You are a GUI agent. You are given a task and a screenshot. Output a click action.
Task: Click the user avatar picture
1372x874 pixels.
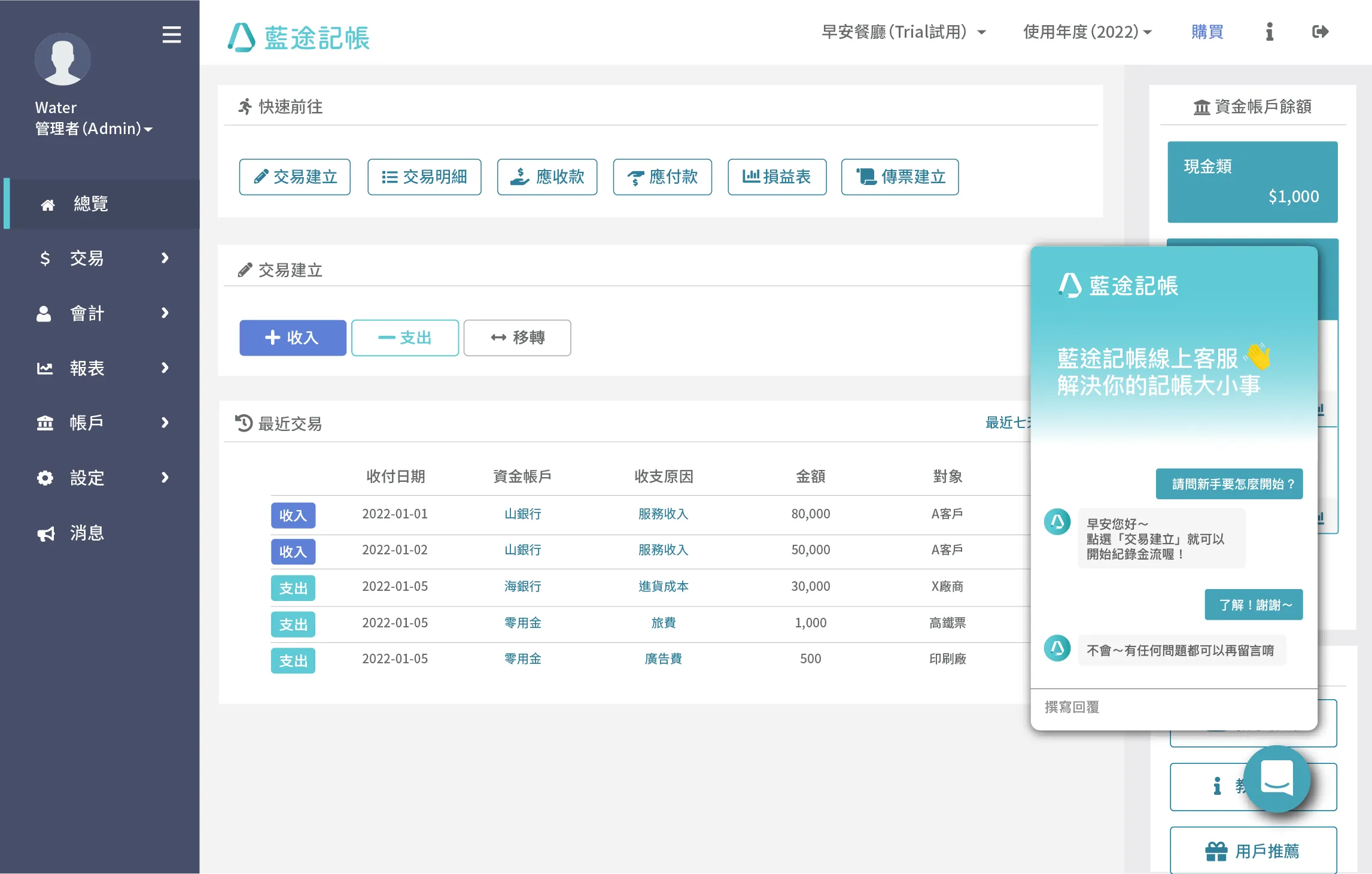coord(62,59)
